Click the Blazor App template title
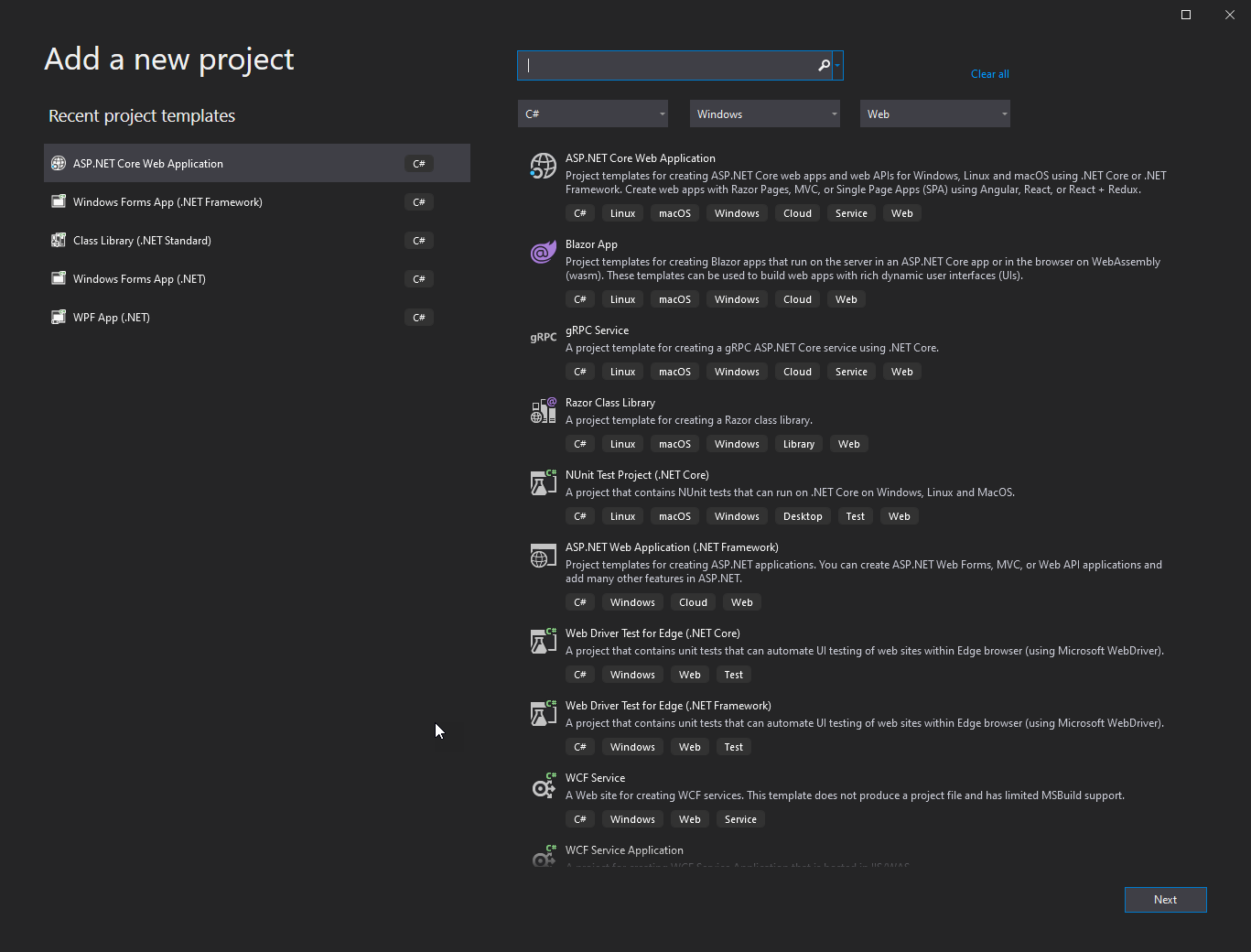Image resolution: width=1251 pixels, height=952 pixels. click(x=591, y=244)
